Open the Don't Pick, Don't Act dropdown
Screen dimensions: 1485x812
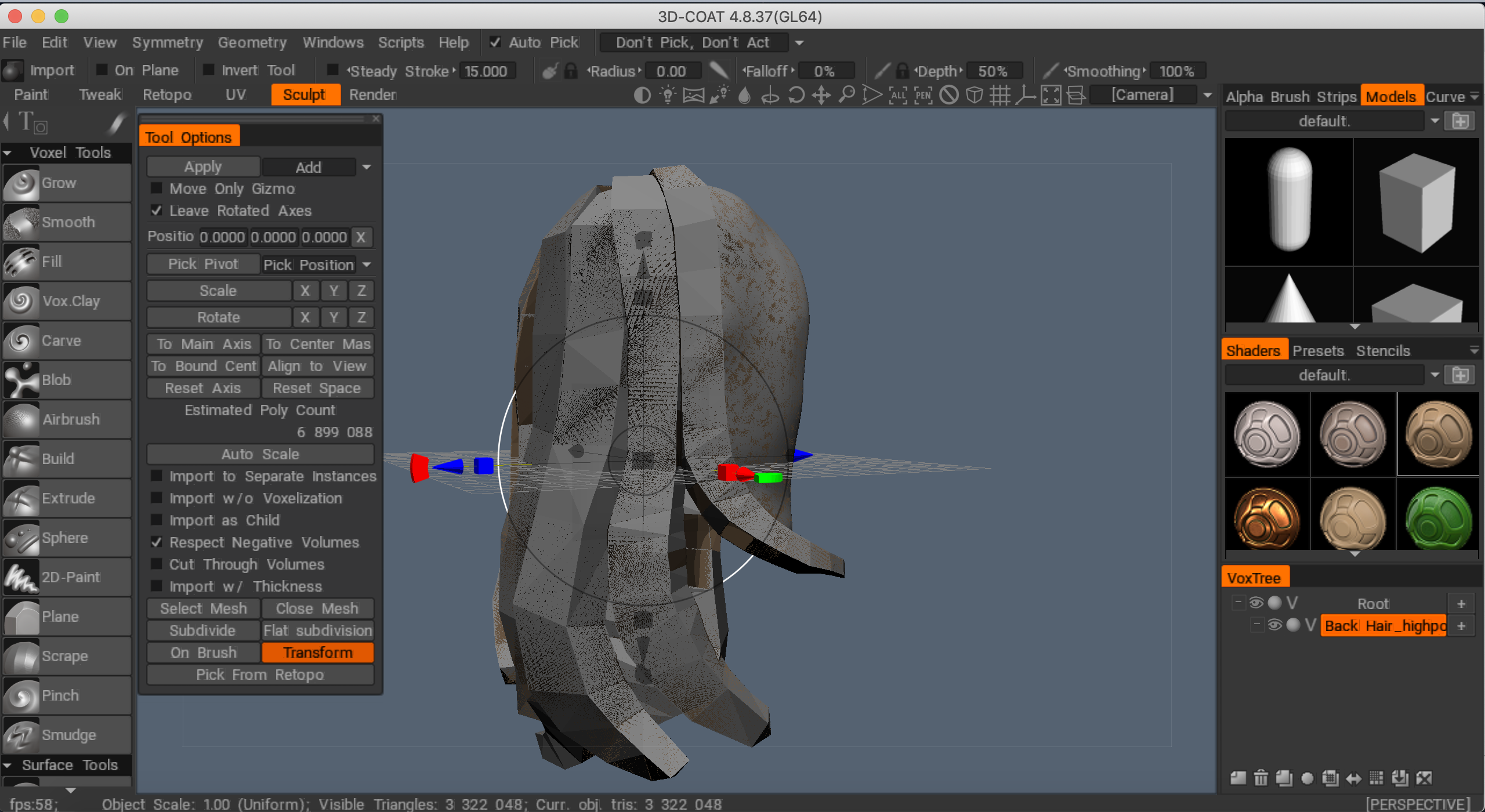(x=799, y=42)
